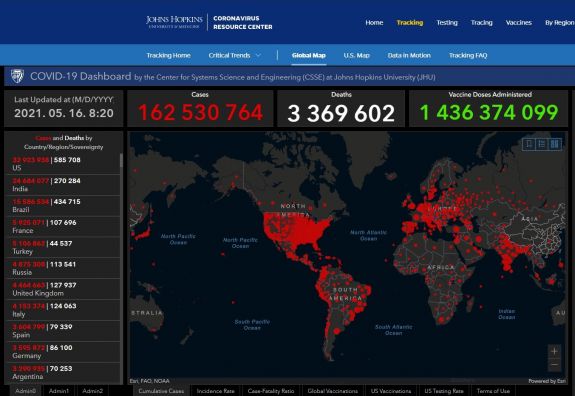This screenshot has width=575, height=396.
Task: Switch to the U.S. Map tab
Action: [356, 55]
